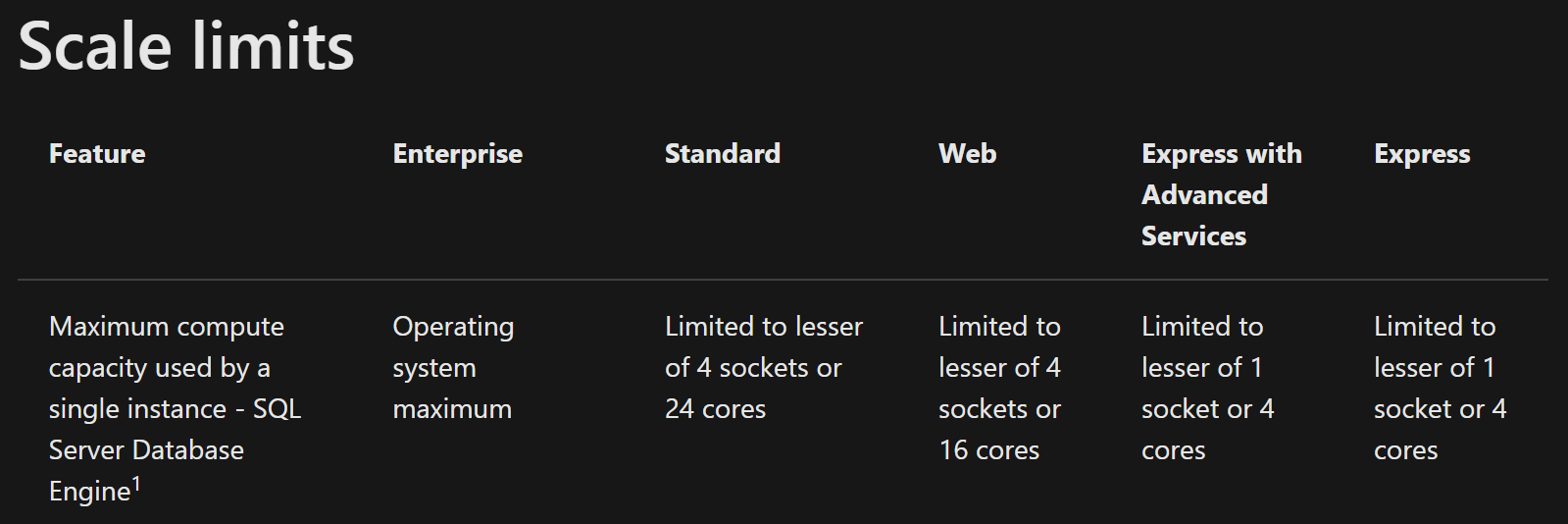Click the "single instance - SQL" text line
Viewport: 1568px width, 524px height.
point(175,409)
